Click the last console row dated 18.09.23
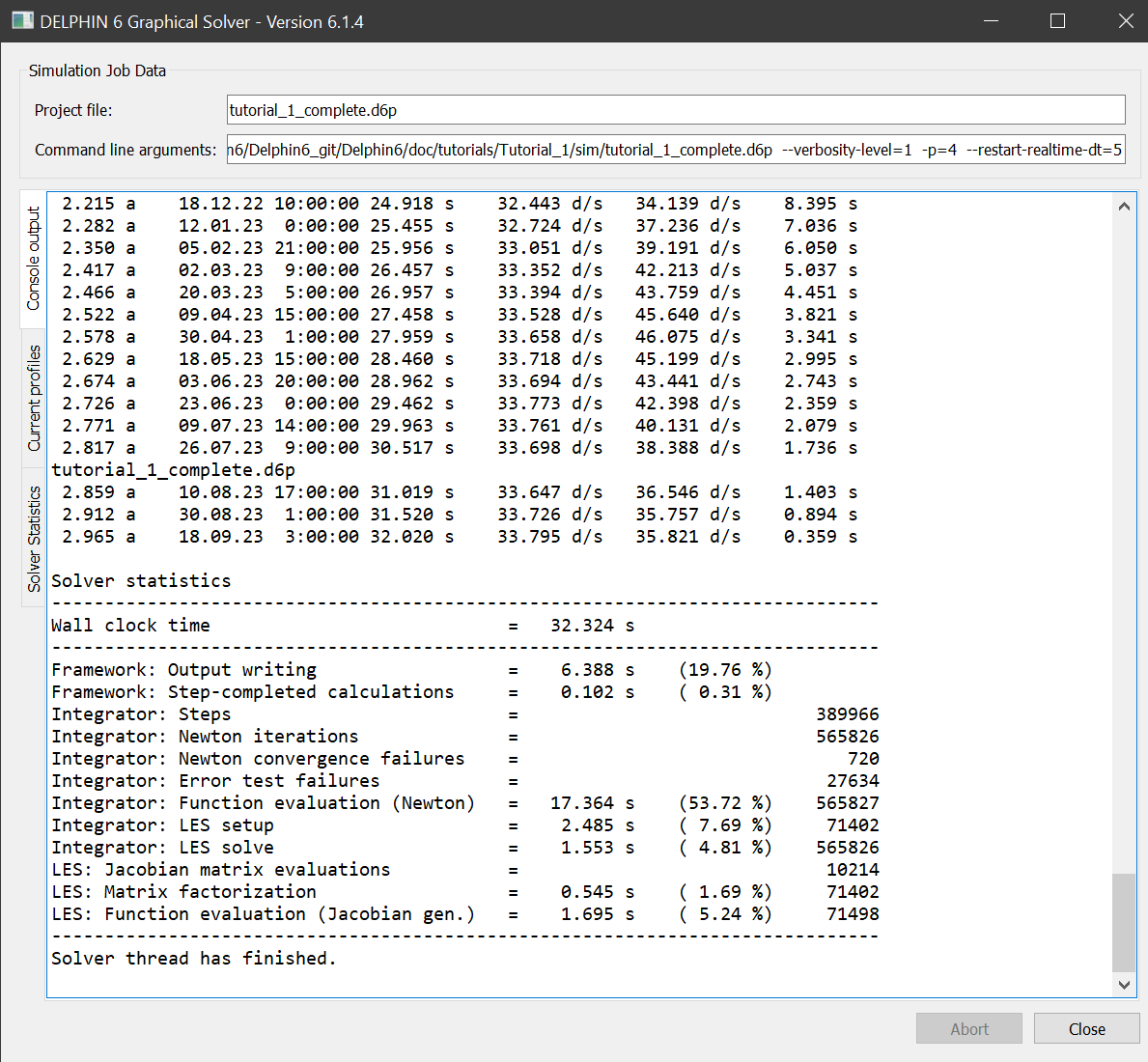 pos(459,537)
